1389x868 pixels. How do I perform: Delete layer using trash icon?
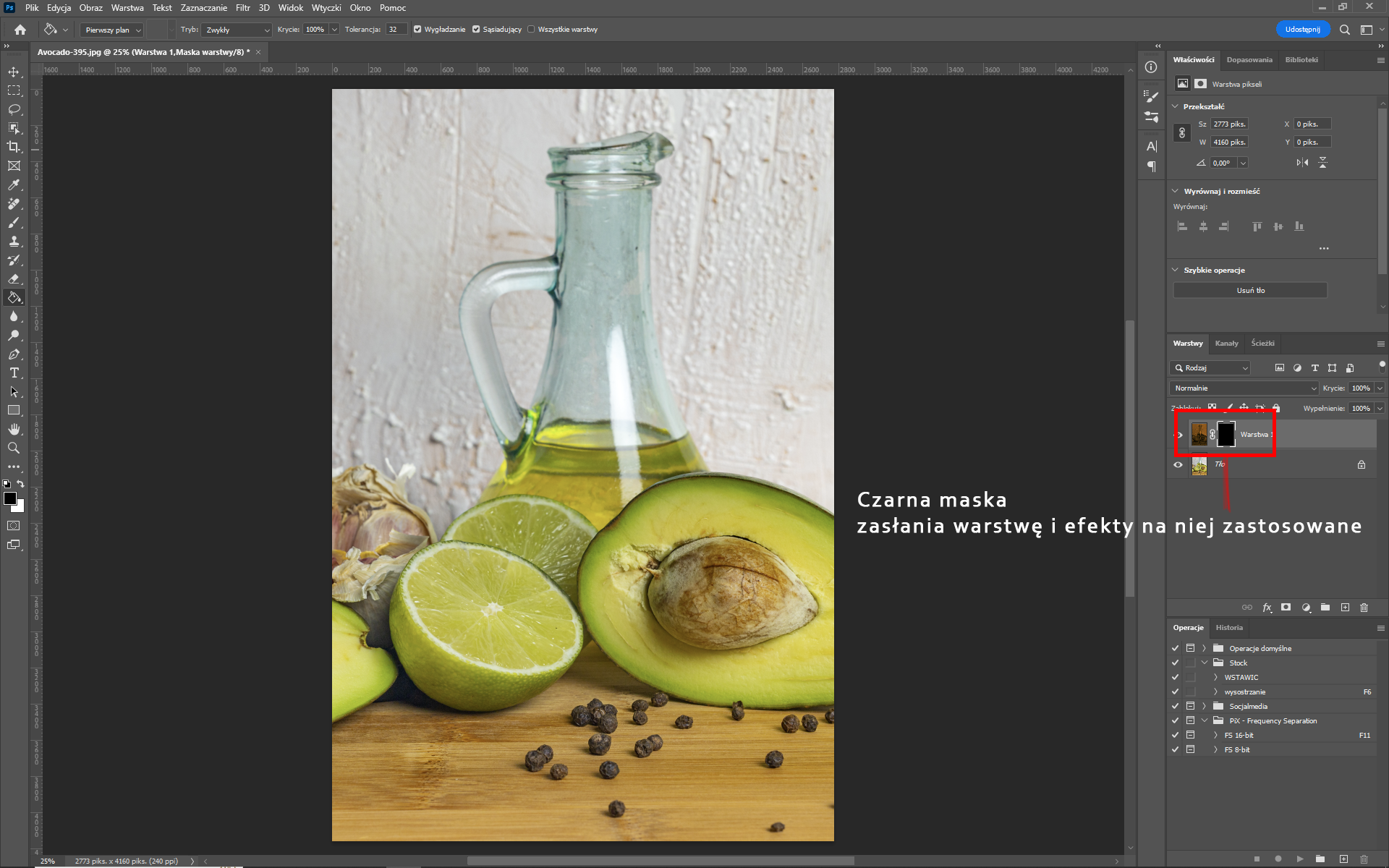(1364, 608)
